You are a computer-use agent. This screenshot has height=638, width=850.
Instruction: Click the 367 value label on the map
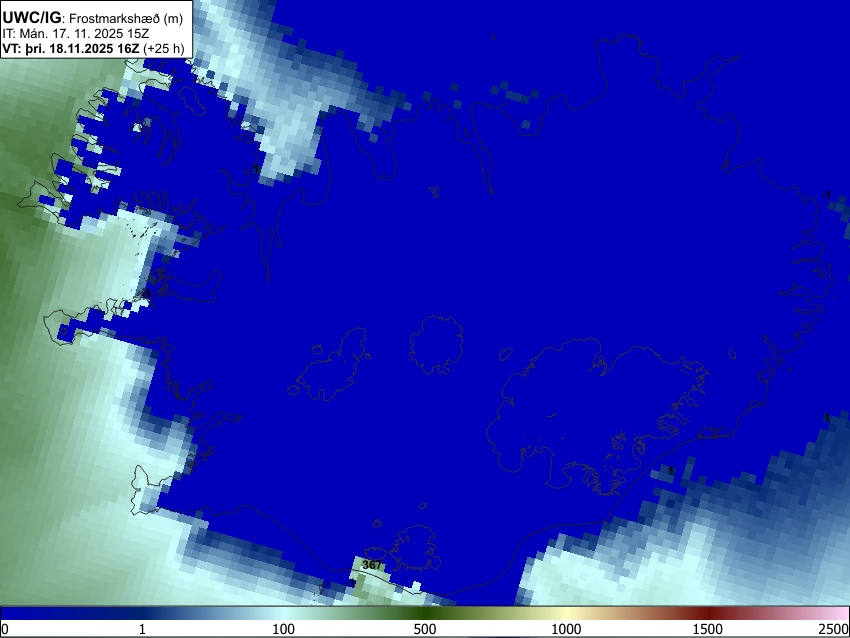(x=372, y=565)
